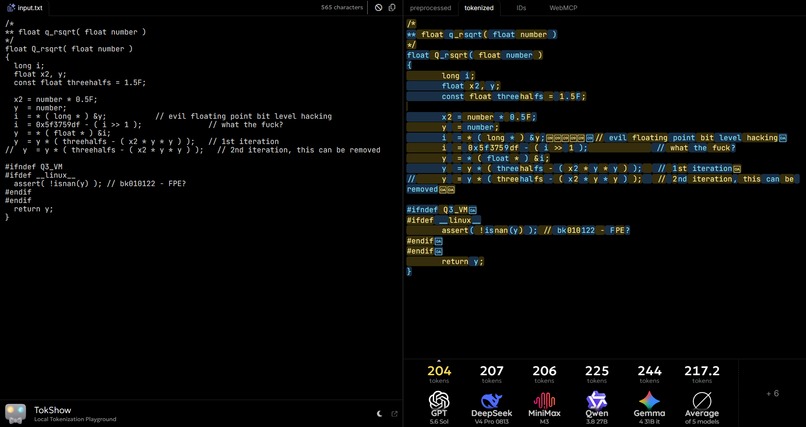This screenshot has height=427, width=806.
Task: Click the 204 tokens count for GPT
Action: click(x=439, y=370)
